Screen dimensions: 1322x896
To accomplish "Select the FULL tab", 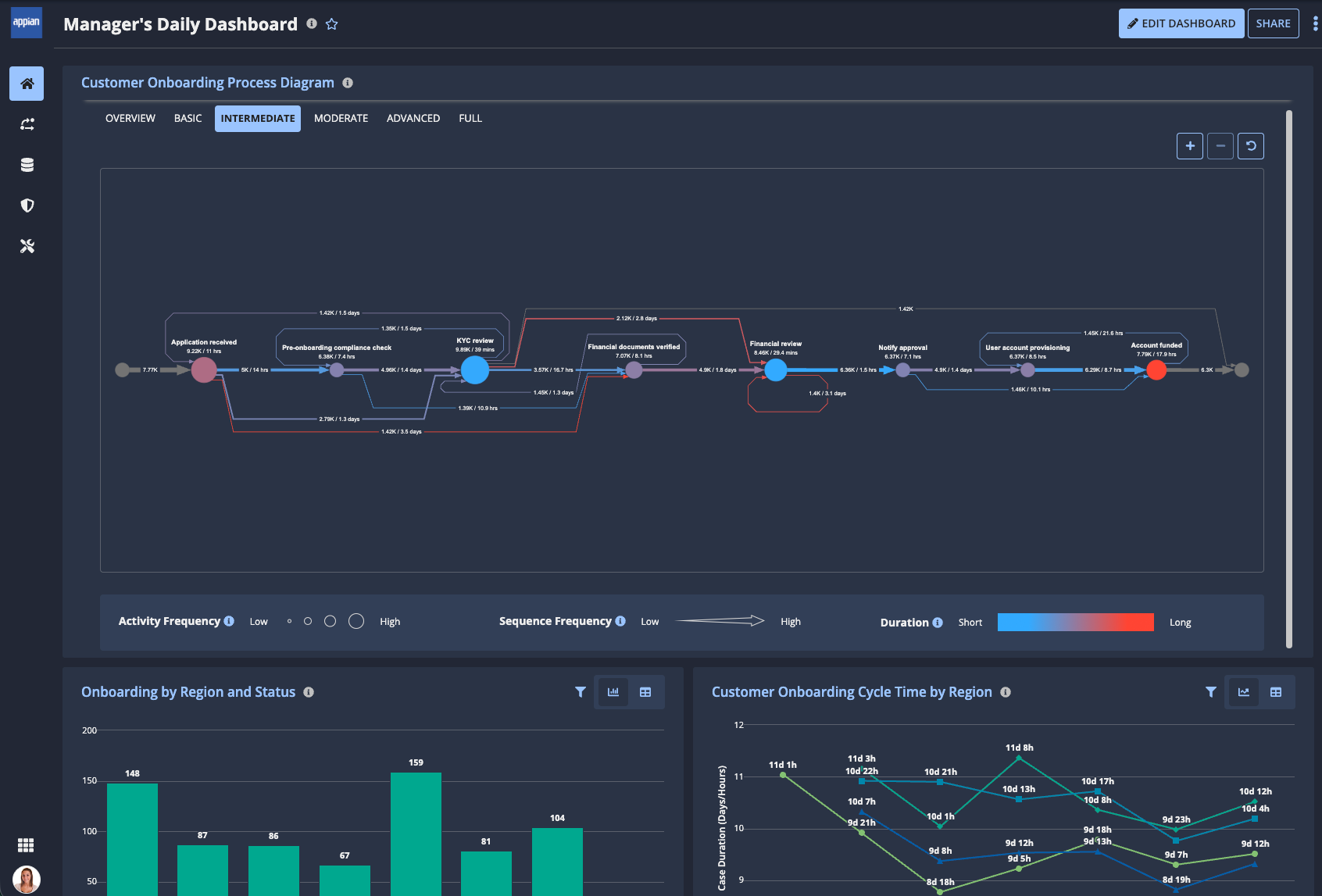I will (x=470, y=119).
